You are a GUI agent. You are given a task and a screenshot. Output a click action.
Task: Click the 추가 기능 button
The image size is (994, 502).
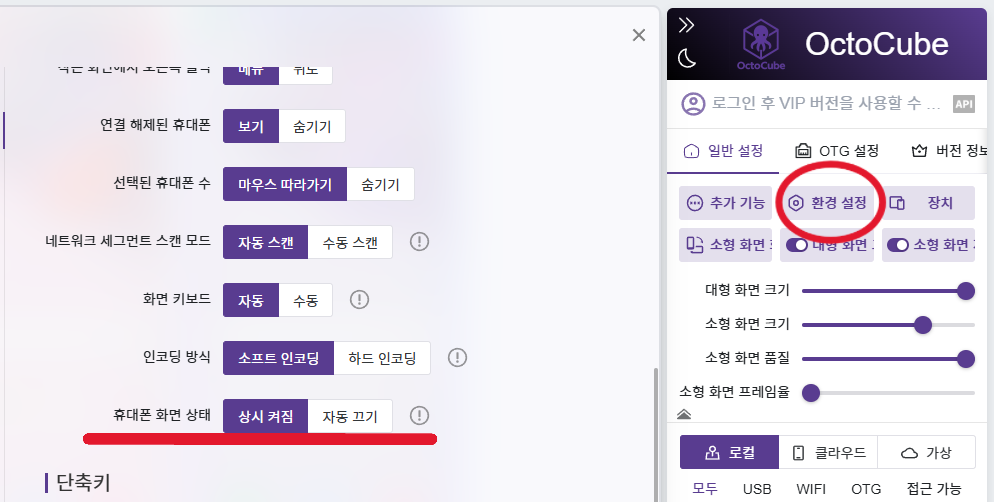tap(725, 203)
